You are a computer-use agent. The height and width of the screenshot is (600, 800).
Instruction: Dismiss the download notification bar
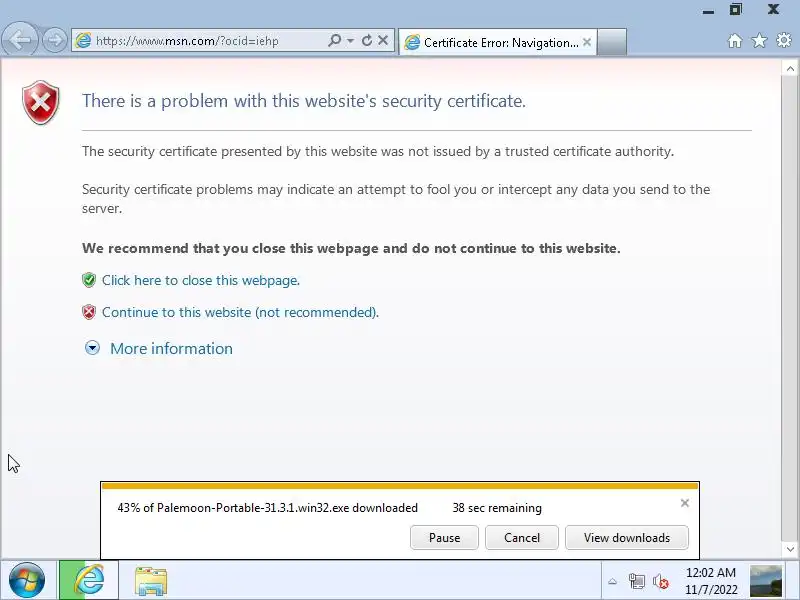(x=685, y=503)
